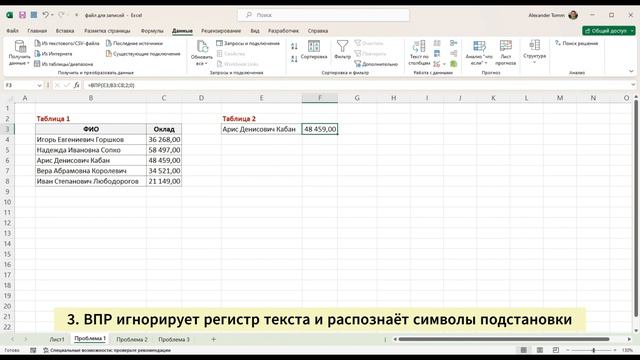Screen dimensions: 640x360
Task: Launch Text to Columns (Текст по столбцам)
Action: click(419, 53)
